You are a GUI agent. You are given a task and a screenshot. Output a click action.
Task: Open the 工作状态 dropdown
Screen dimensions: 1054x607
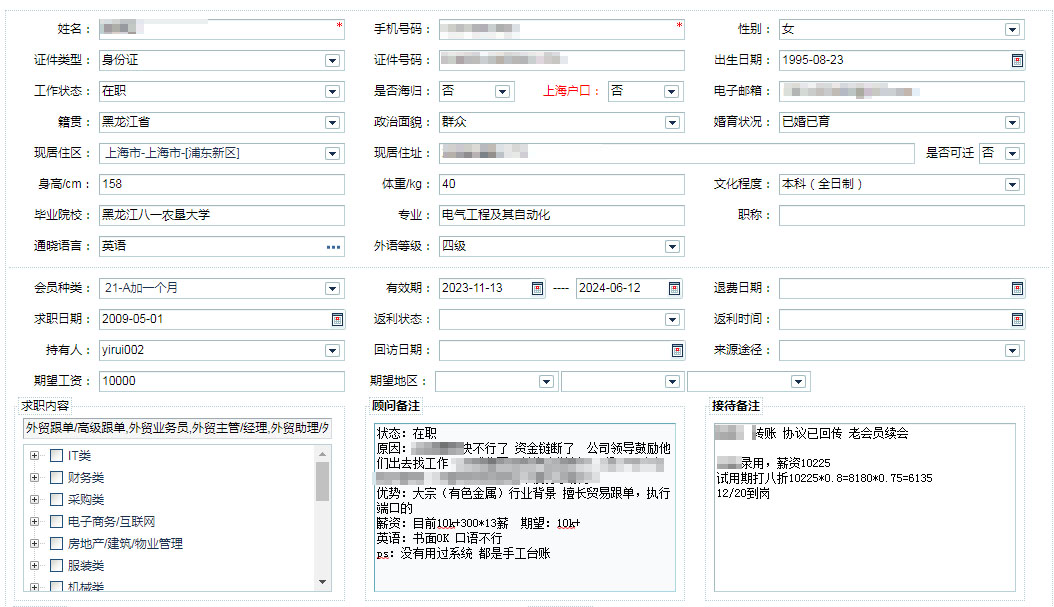tap(332, 91)
